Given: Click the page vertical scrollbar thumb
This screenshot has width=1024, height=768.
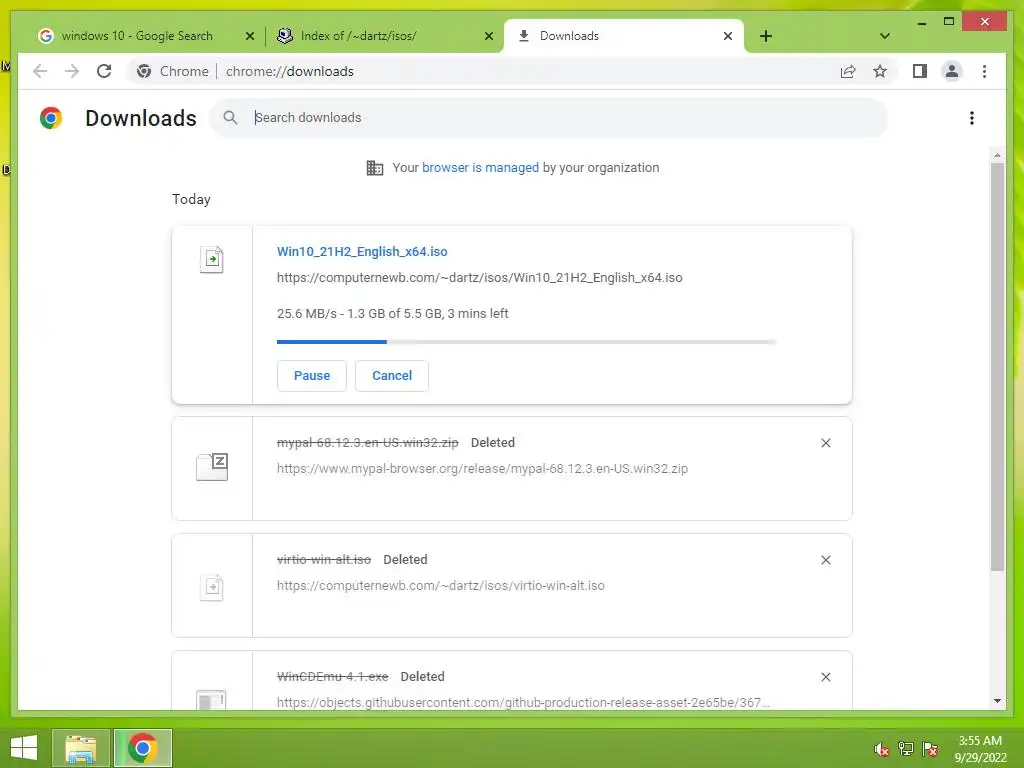Looking at the screenshot, I should pos(997,367).
